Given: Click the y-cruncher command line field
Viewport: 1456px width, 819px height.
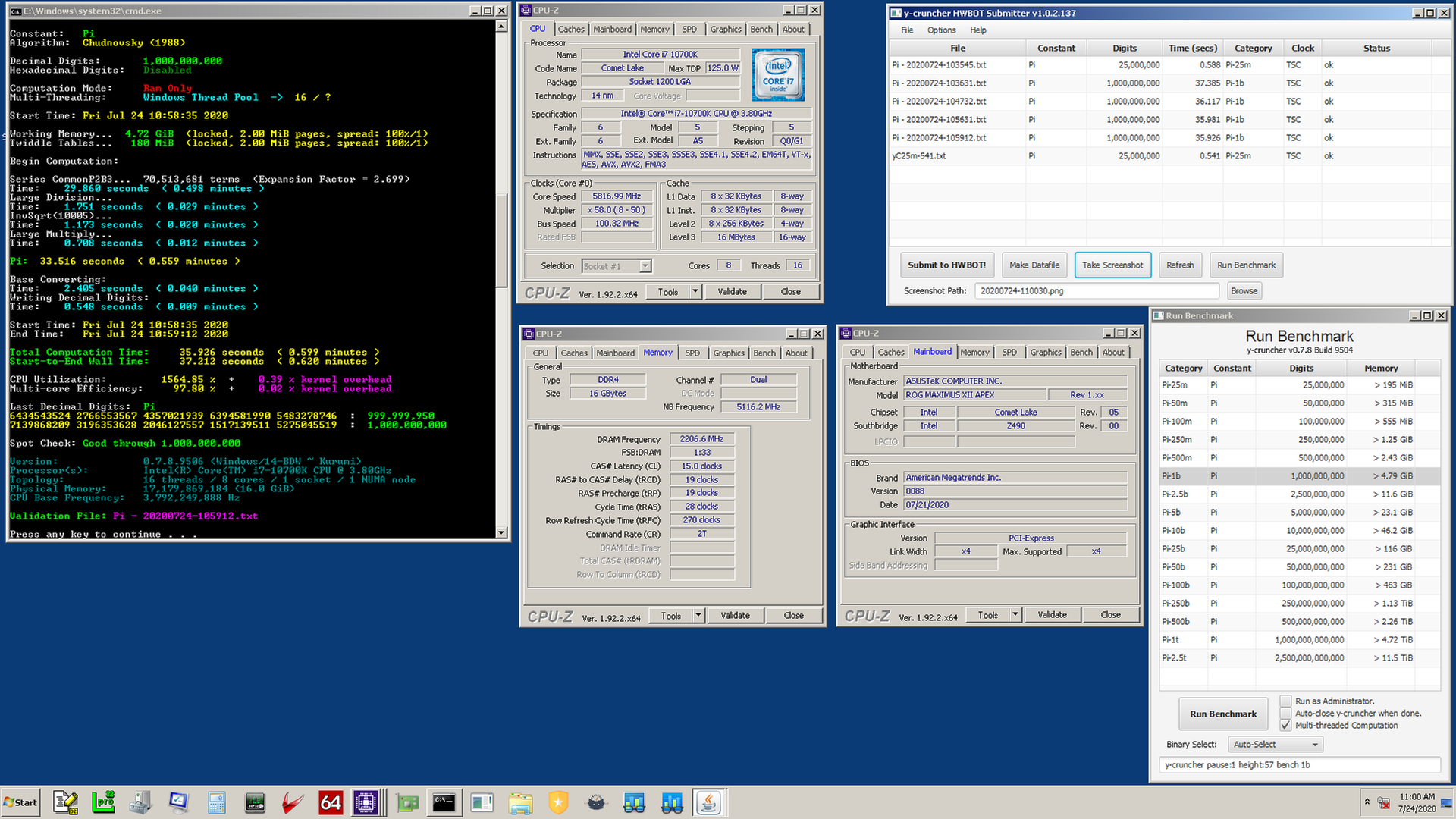Looking at the screenshot, I should (x=1299, y=765).
